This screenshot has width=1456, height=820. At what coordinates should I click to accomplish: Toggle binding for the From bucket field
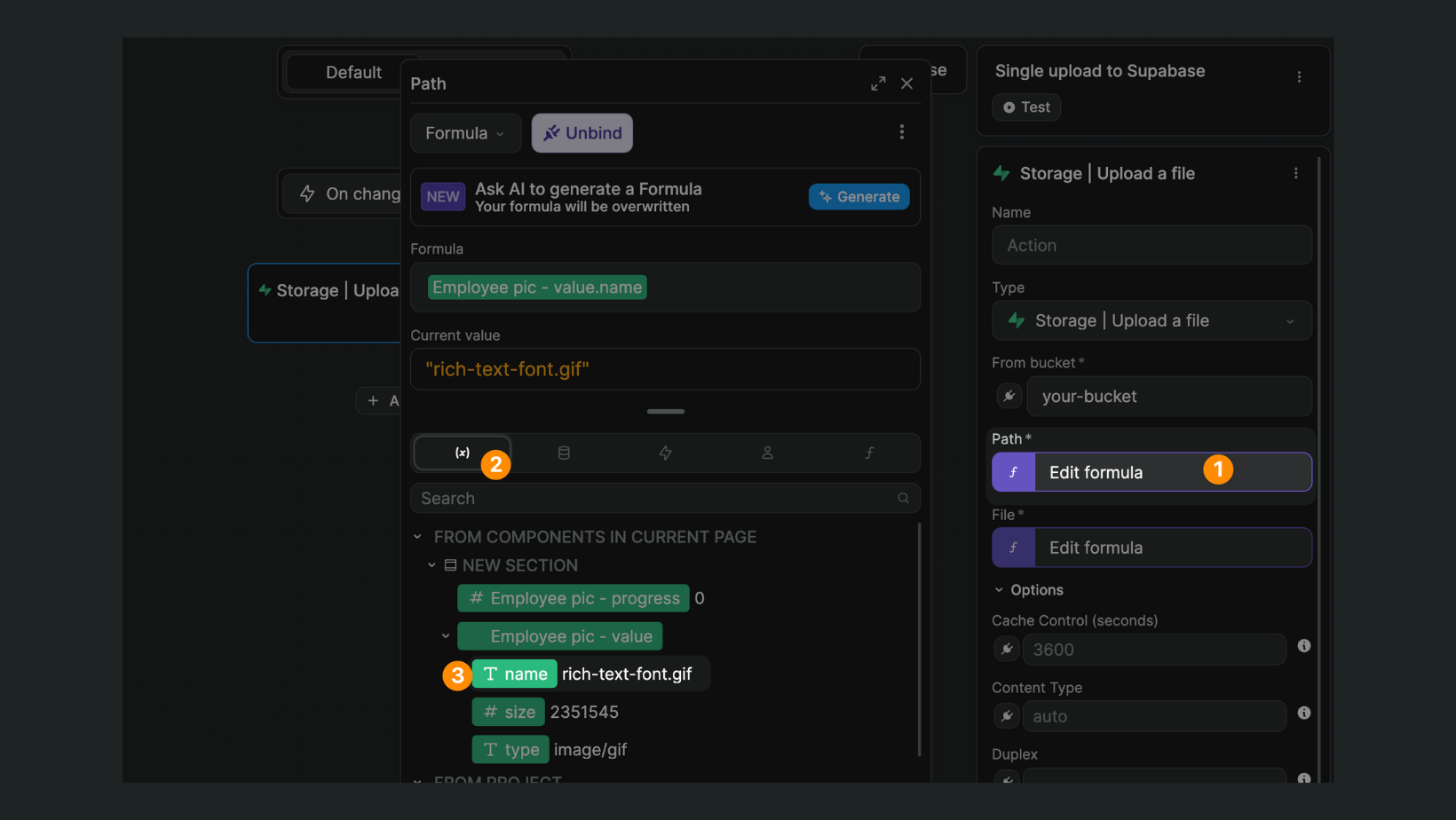pyautogui.click(x=1009, y=396)
